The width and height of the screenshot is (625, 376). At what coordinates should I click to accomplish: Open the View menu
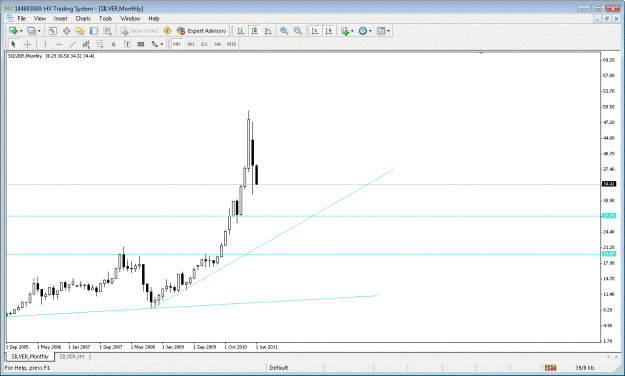(39, 18)
